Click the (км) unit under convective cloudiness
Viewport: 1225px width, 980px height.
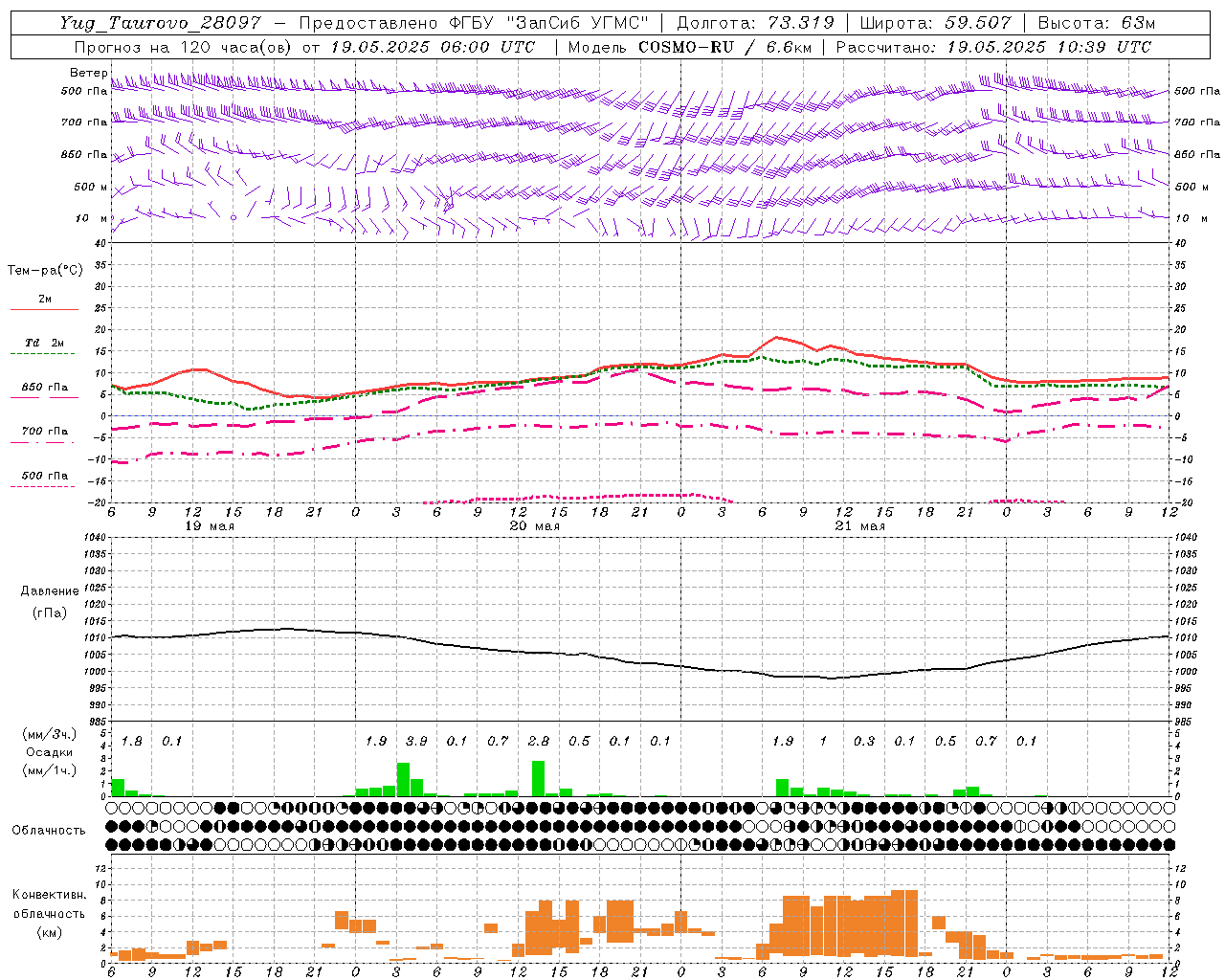(49, 932)
